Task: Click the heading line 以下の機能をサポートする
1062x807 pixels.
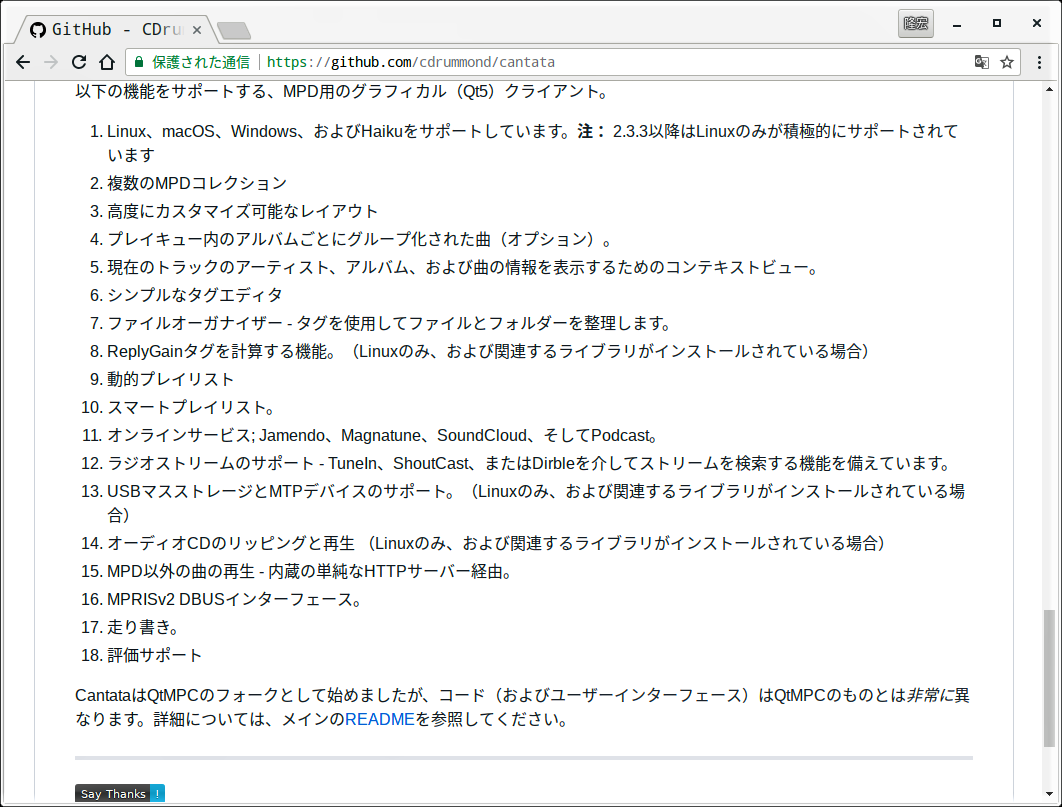Action: (342, 91)
